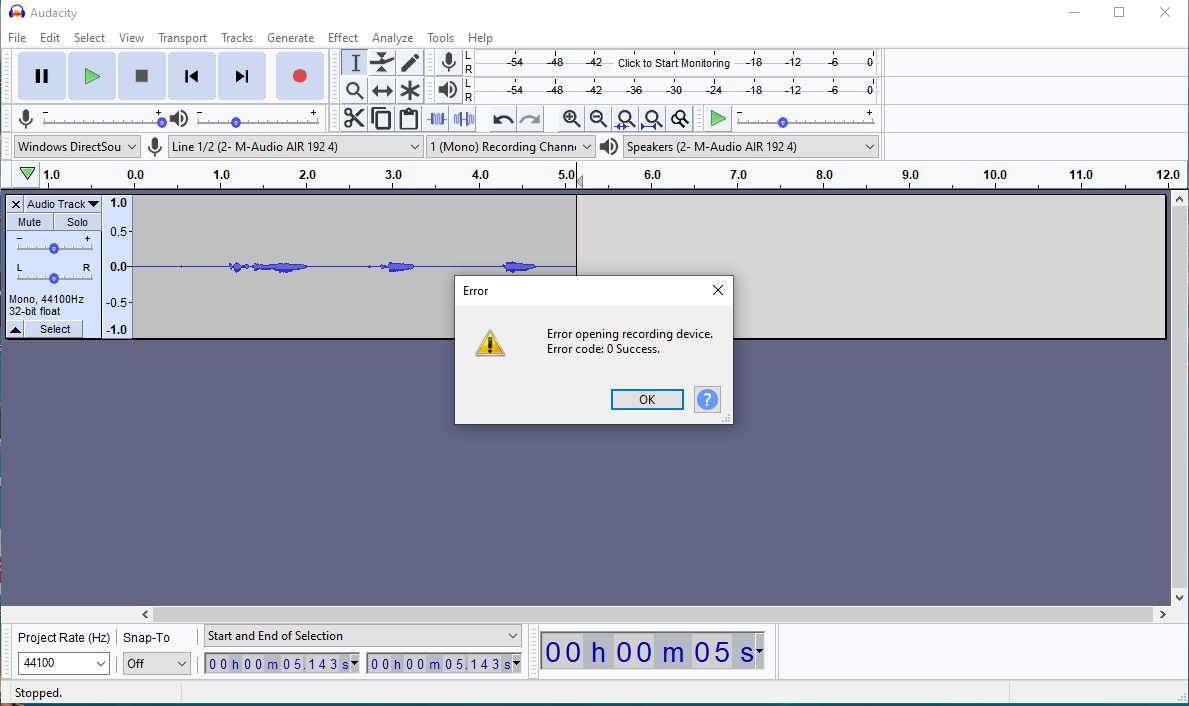Toggle Mute on Audio Track
Viewport: 1189px width, 706px height.
30,222
